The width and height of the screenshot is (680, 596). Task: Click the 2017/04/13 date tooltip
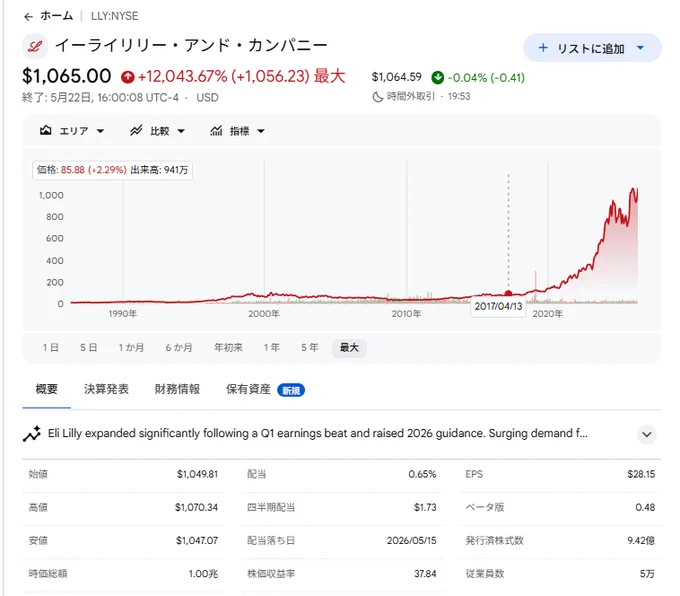(x=498, y=306)
